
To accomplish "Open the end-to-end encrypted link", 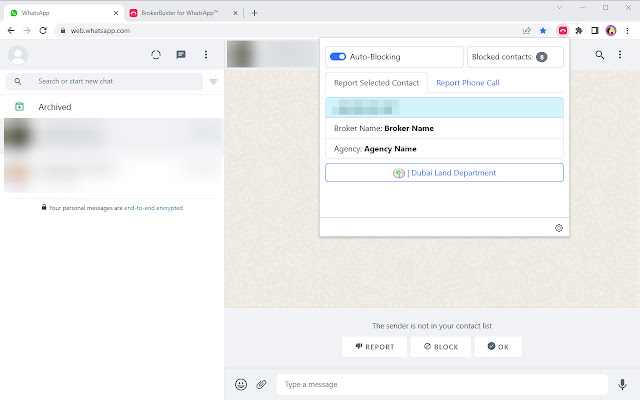I will point(153,208).
